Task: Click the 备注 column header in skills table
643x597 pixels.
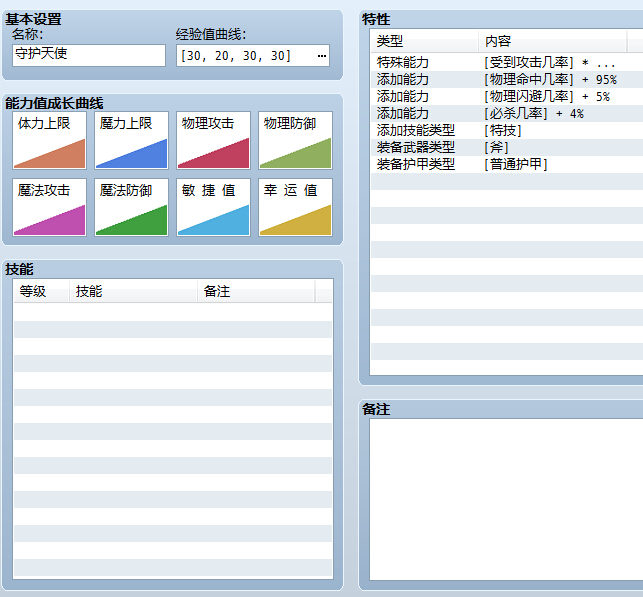Action: pyautogui.click(x=256, y=291)
